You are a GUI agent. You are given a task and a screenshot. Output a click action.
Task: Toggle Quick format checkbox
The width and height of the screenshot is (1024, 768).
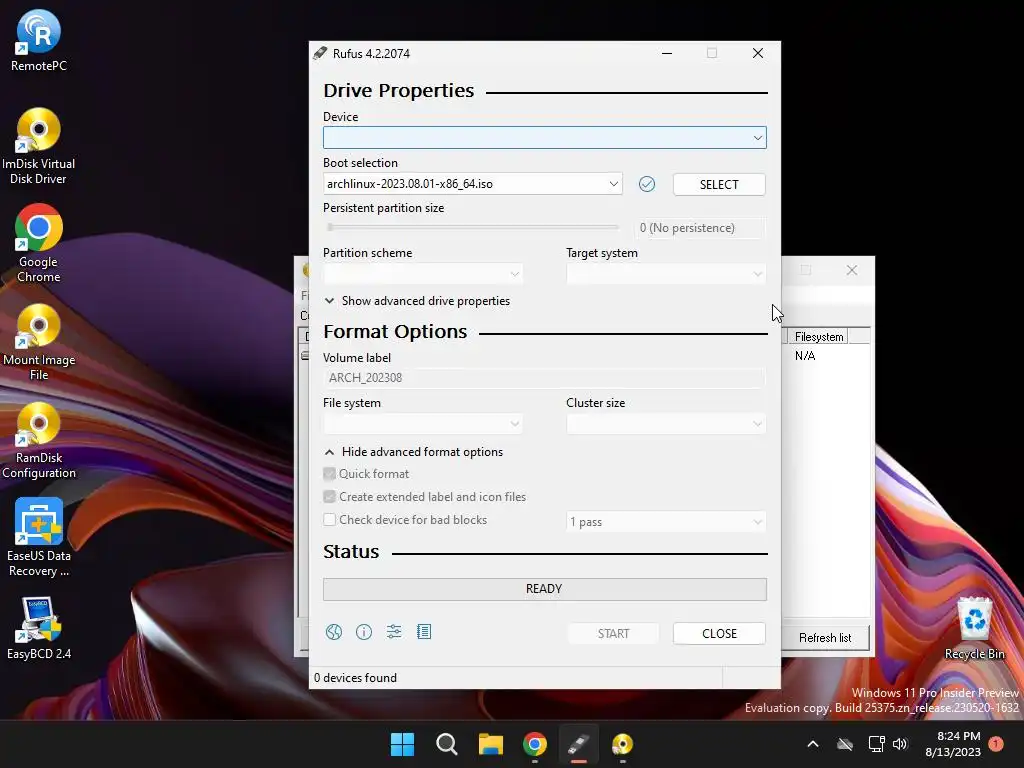[x=330, y=473]
